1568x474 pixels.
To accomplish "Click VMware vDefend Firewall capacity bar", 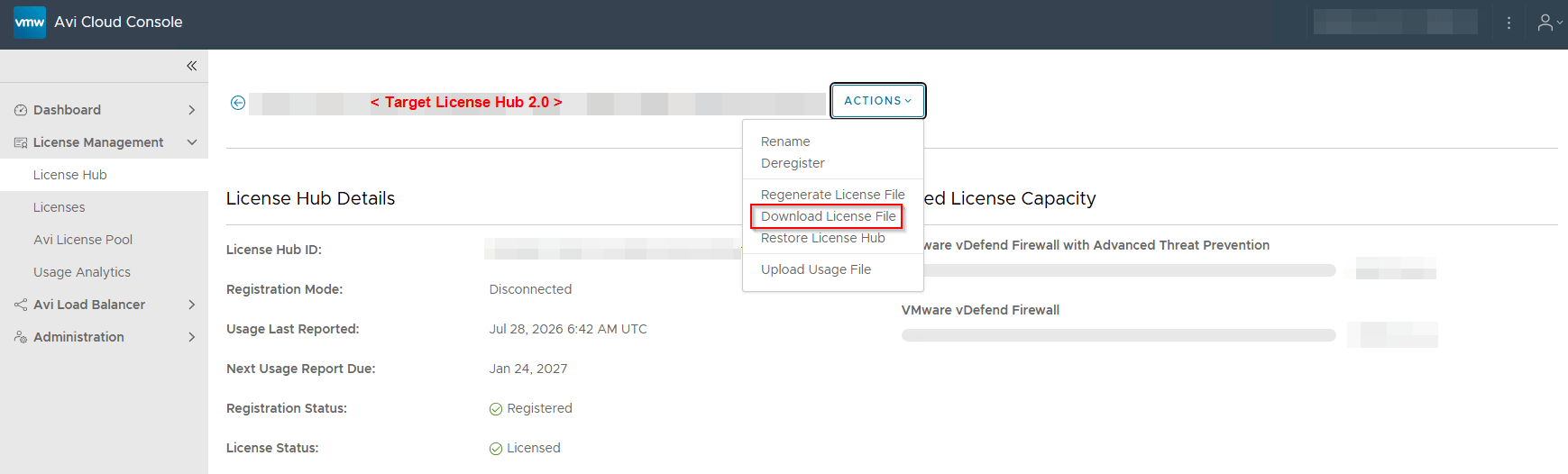I will (x=1118, y=335).
